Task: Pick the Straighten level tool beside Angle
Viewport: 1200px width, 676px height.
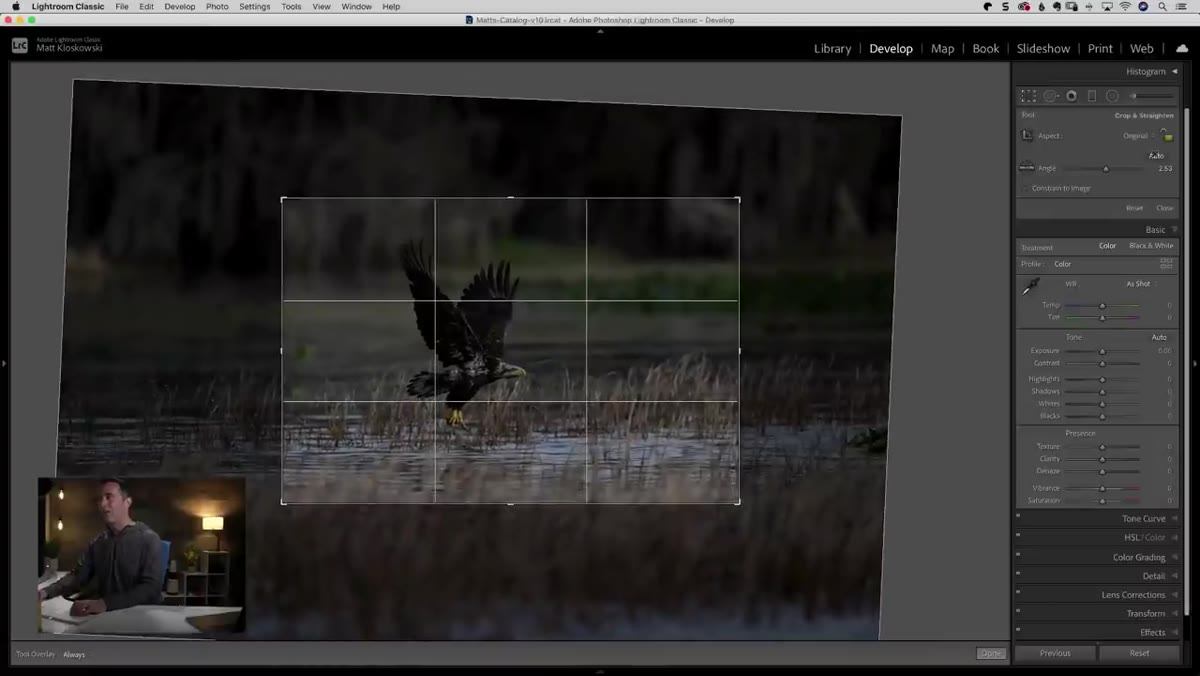Action: (x=1027, y=168)
